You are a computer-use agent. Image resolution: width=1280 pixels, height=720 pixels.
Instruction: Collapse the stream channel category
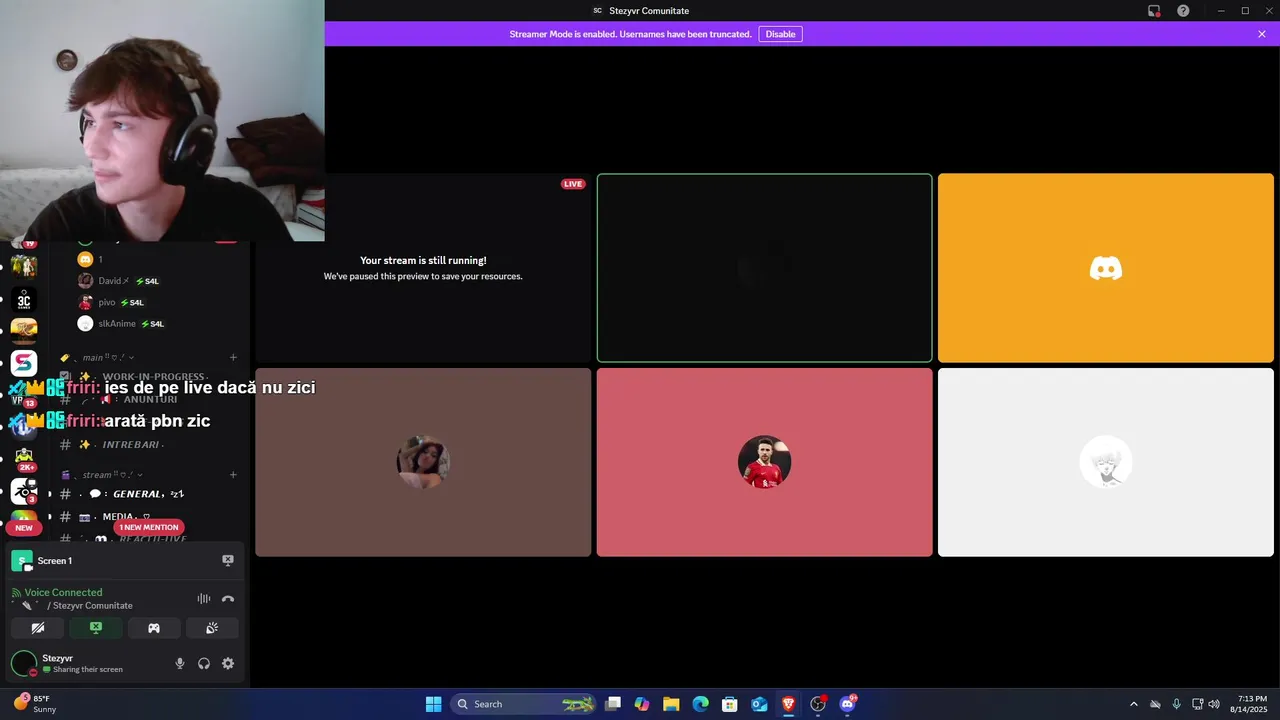(x=101, y=475)
